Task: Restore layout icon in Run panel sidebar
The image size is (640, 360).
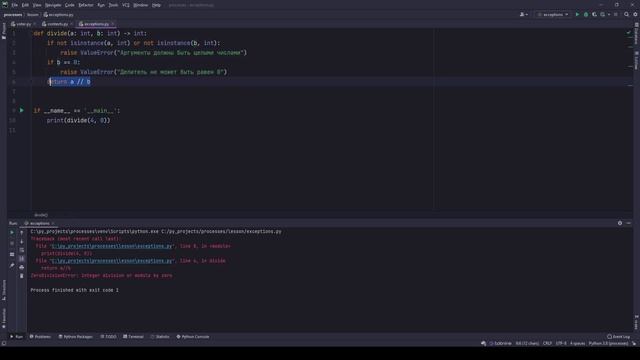Action: [12, 254]
